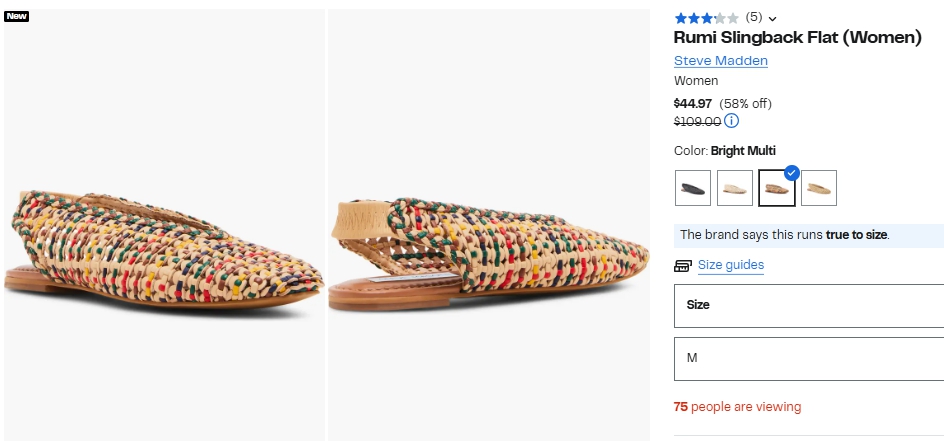This screenshot has height=441, width=944.
Task: Click the blue checkmark badge on selected swatch
Action: (792, 172)
